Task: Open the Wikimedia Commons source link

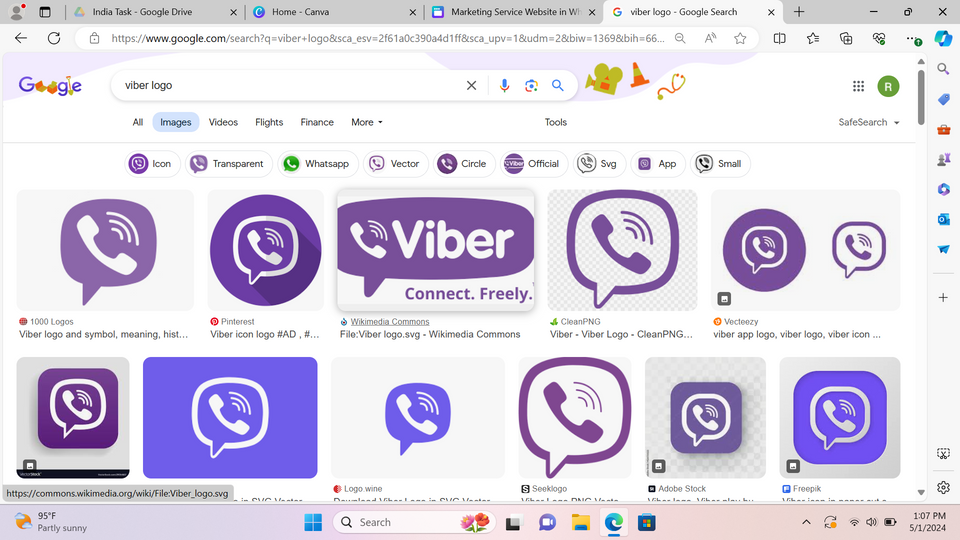Action: click(x=389, y=321)
